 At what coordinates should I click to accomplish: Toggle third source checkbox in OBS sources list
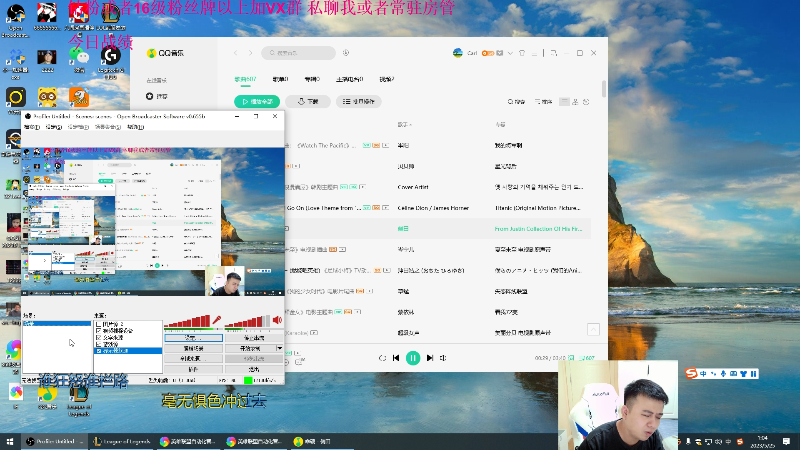point(98,337)
